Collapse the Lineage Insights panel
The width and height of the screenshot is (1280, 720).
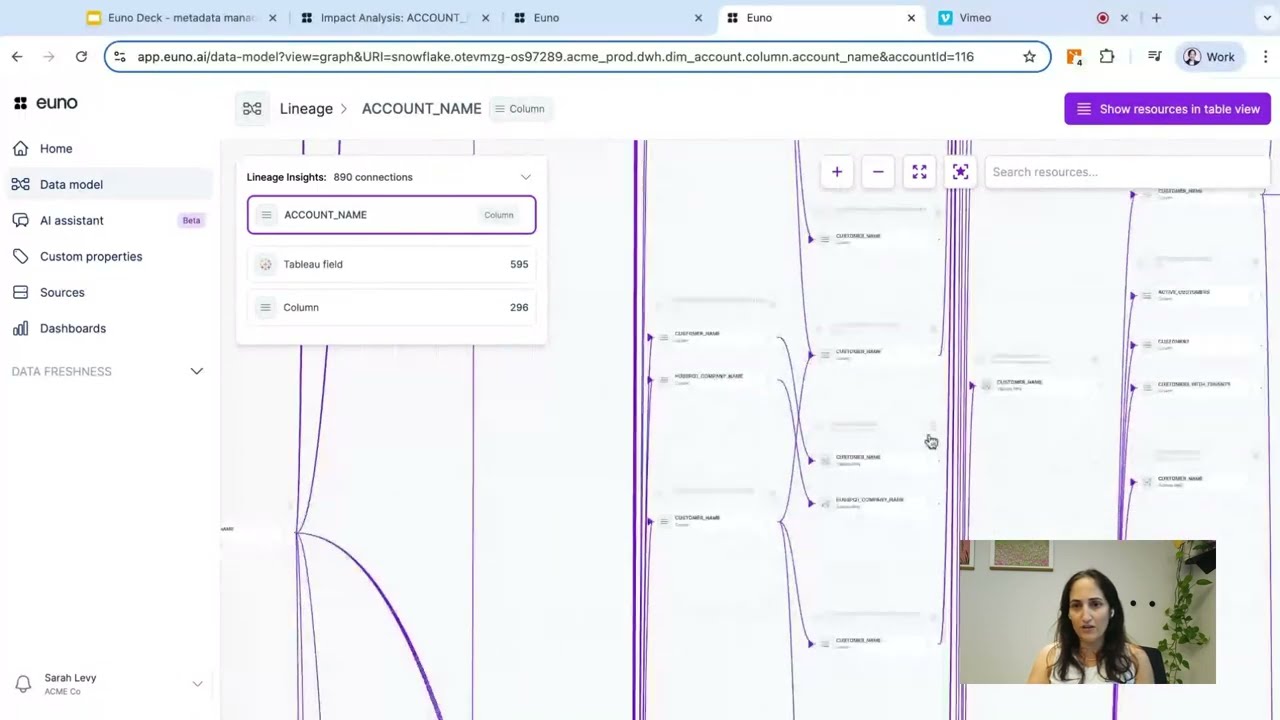tap(525, 177)
